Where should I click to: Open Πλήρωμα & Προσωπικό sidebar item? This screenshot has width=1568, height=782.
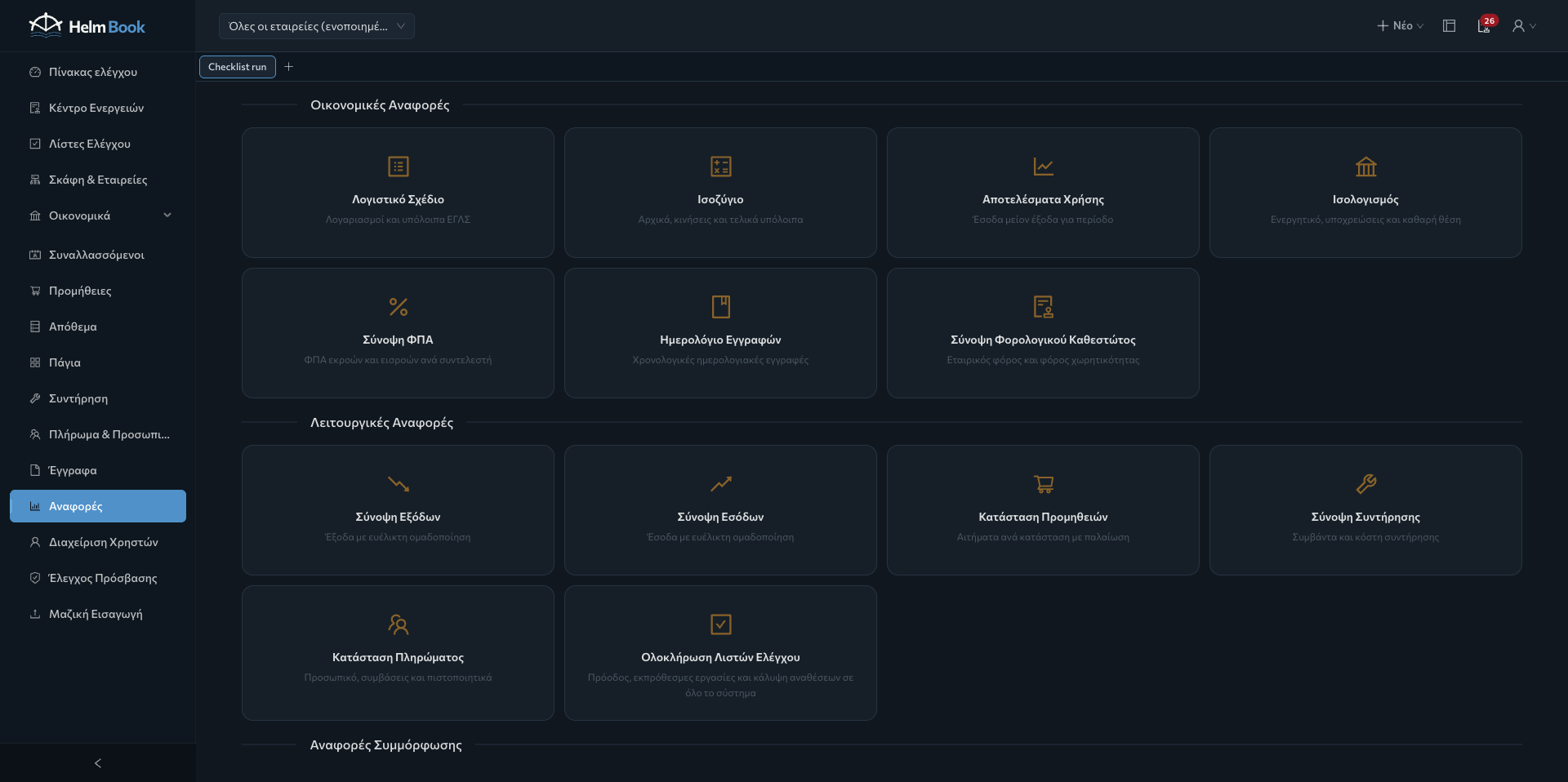click(98, 434)
